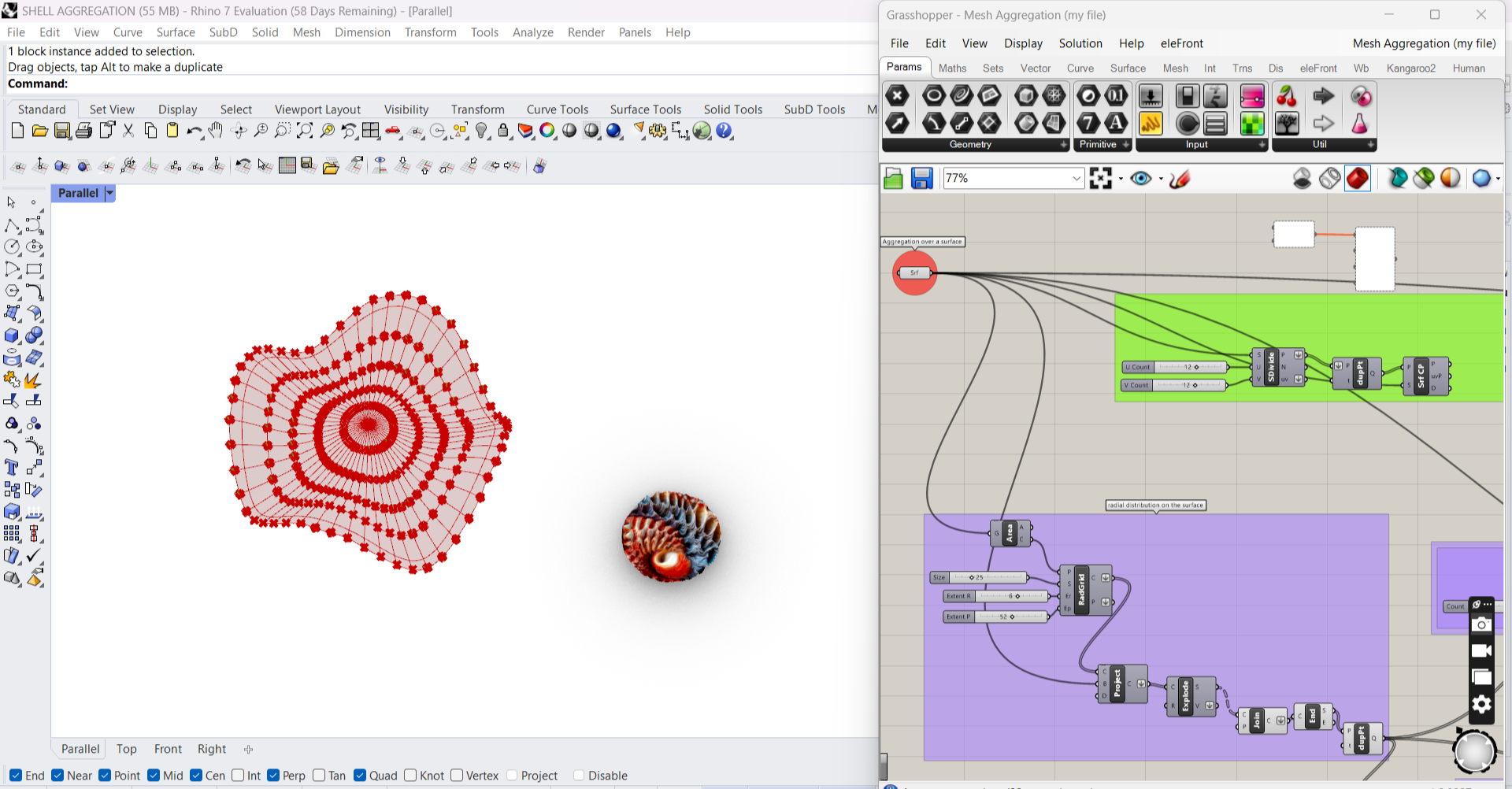Click the Grasshopper sketch pencil icon
The width and height of the screenshot is (1512, 789).
pos(1180,179)
